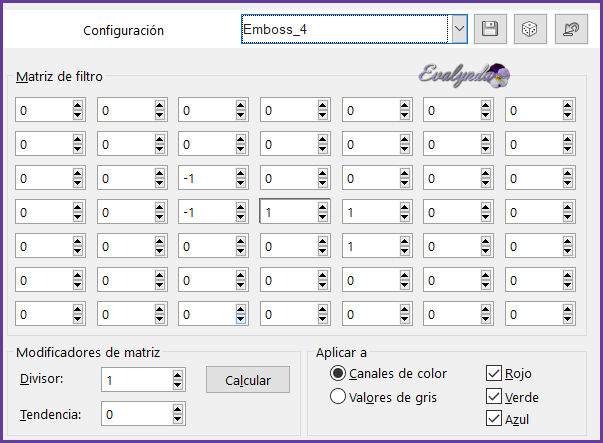The width and height of the screenshot is (603, 443).
Task: Increase the last cell of matrix row seven
Action: pos(568,309)
